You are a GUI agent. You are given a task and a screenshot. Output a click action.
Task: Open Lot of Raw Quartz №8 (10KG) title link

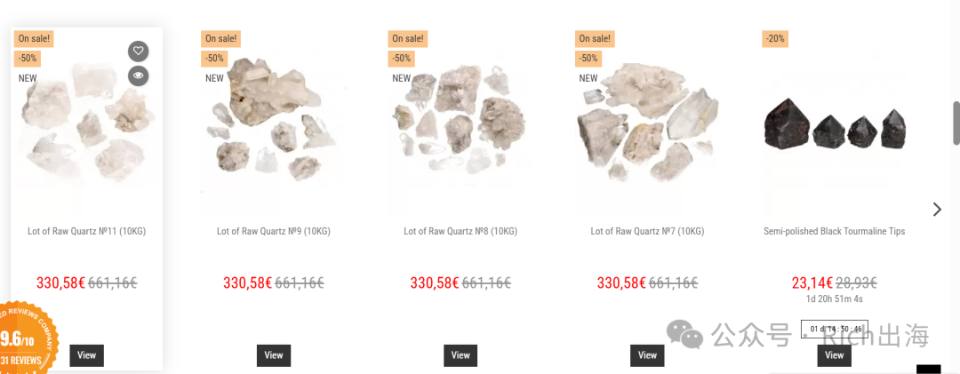460,231
